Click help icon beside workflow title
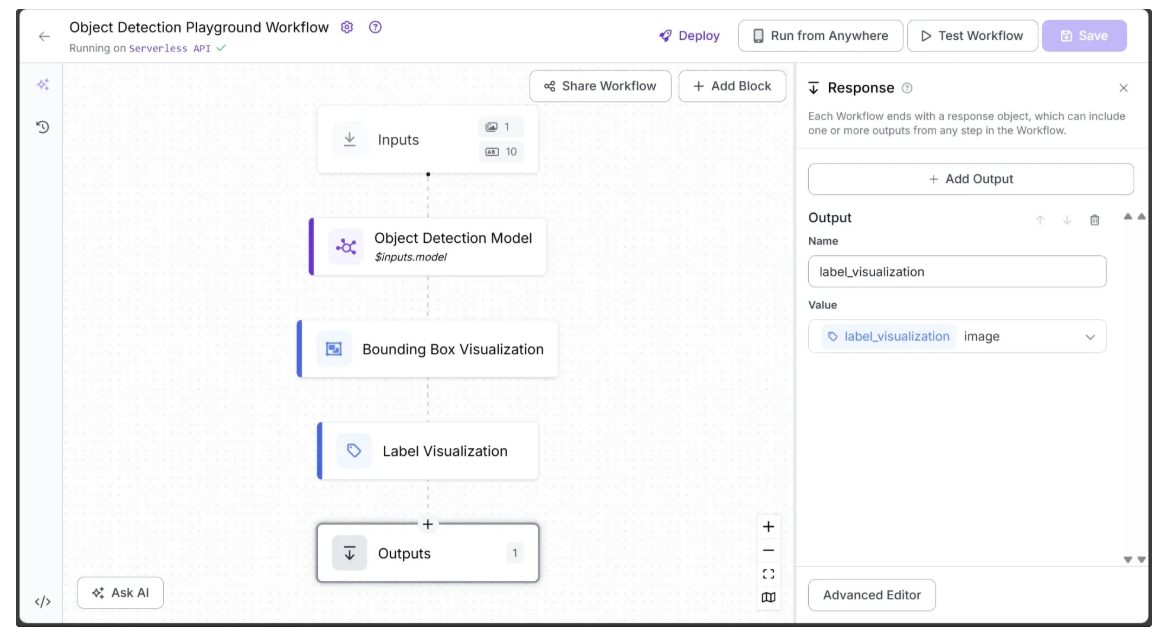Viewport: 1164px width, 636px height. click(x=375, y=27)
